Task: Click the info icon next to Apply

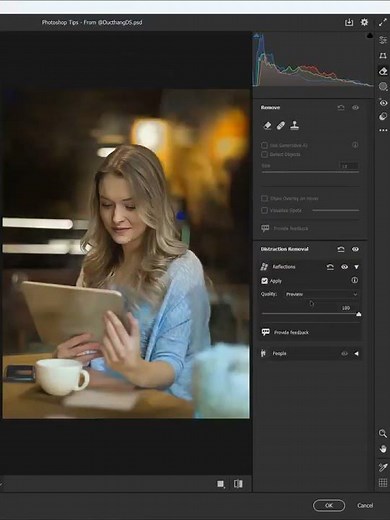Action: point(354,280)
